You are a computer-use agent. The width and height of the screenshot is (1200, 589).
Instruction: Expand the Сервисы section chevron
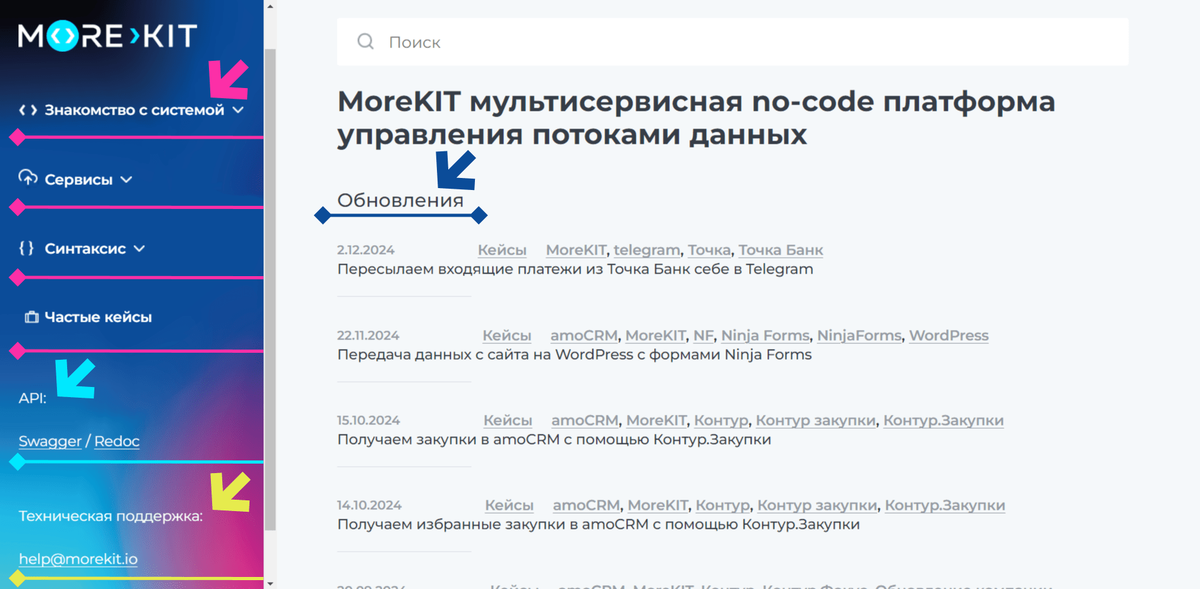pyautogui.click(x=126, y=180)
